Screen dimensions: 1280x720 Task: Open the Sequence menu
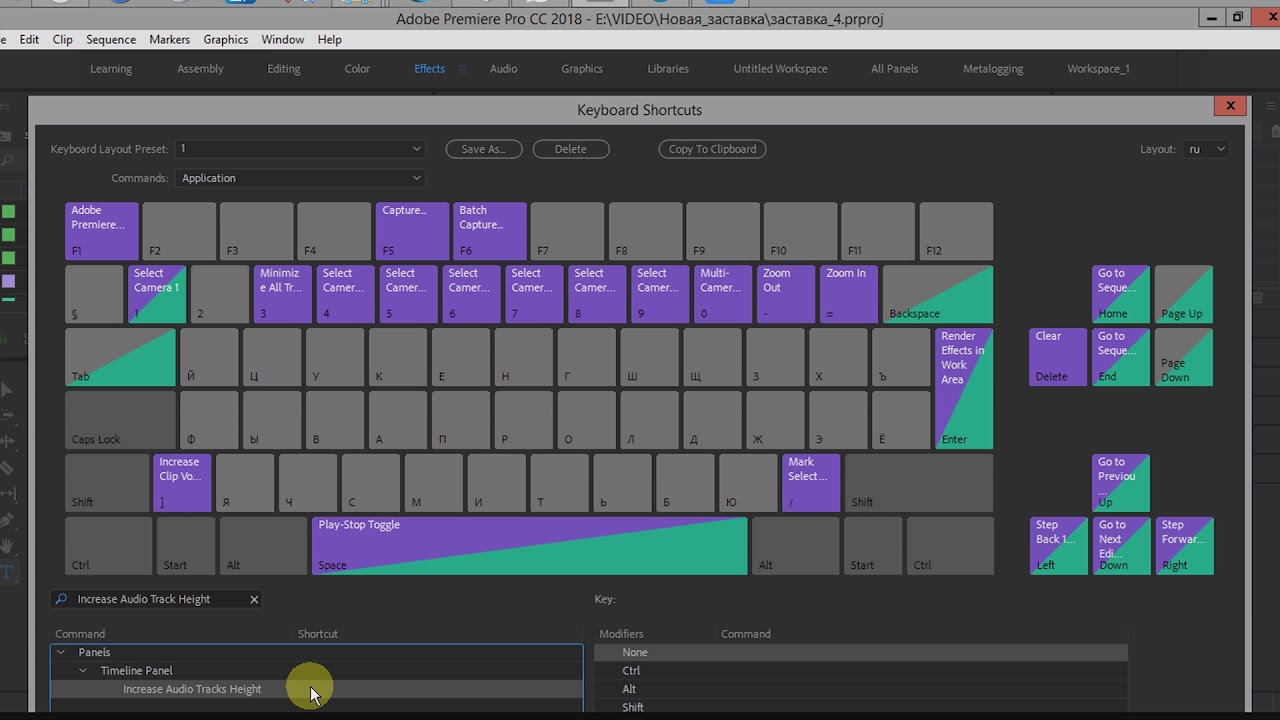pyautogui.click(x=111, y=39)
